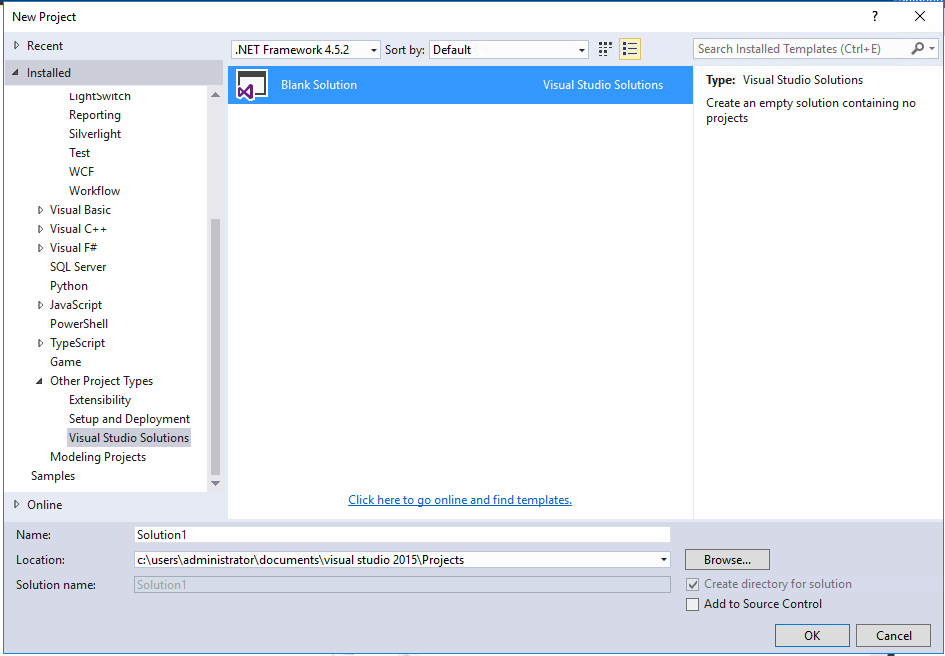Select the LightSwitch category
Viewport: 945px width, 656px height.
pyautogui.click(x=99, y=96)
